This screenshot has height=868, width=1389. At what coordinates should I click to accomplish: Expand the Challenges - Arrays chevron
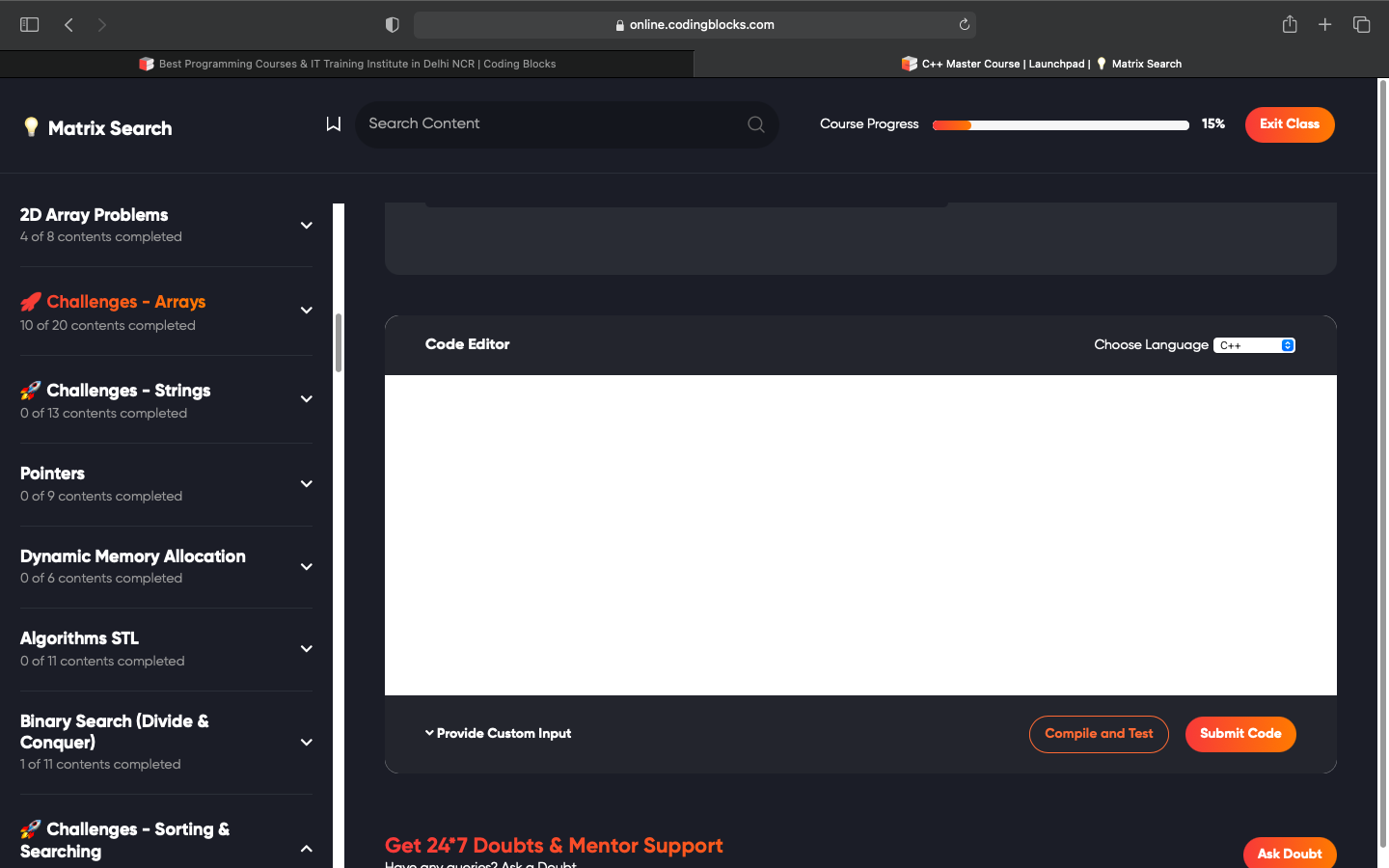[307, 311]
